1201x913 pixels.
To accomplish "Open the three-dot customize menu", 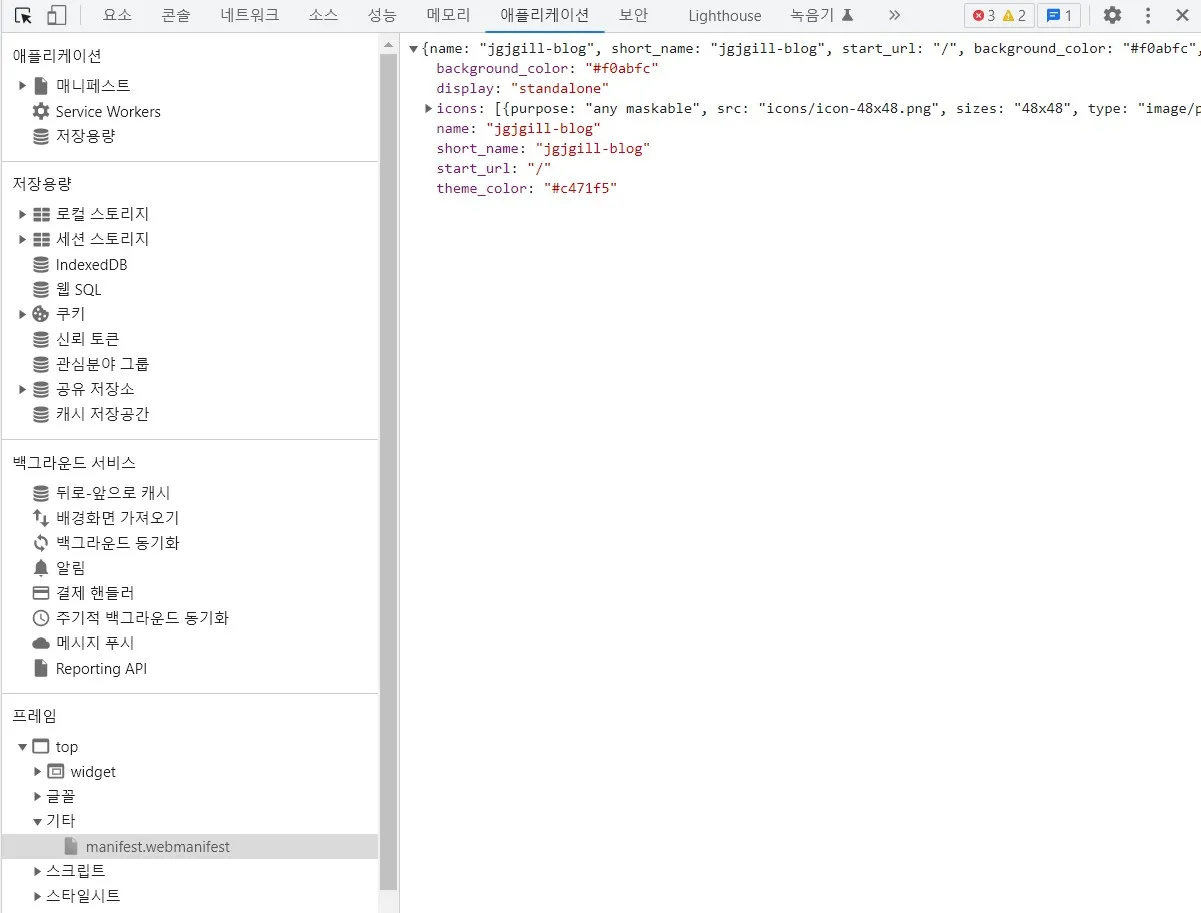I will (x=1148, y=15).
